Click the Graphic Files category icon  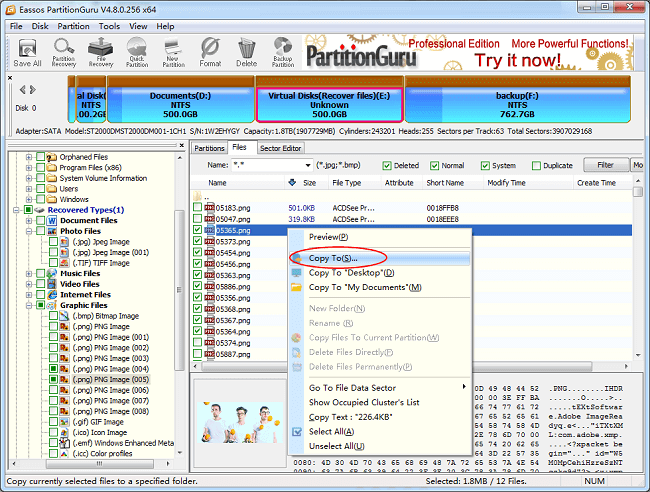click(52, 305)
